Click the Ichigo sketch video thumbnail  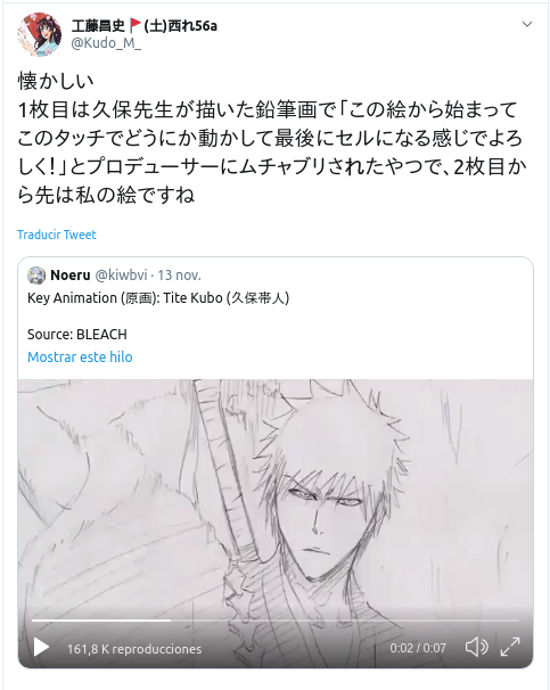point(275,497)
